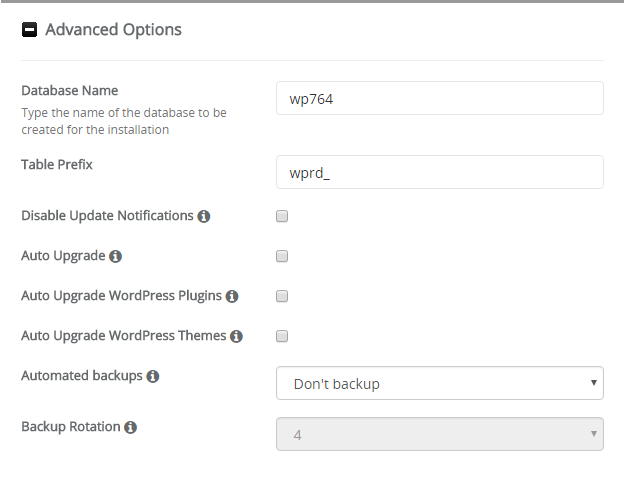The width and height of the screenshot is (626, 495).
Task: Check Auto Upgrade WordPress Themes box
Action: point(282,336)
